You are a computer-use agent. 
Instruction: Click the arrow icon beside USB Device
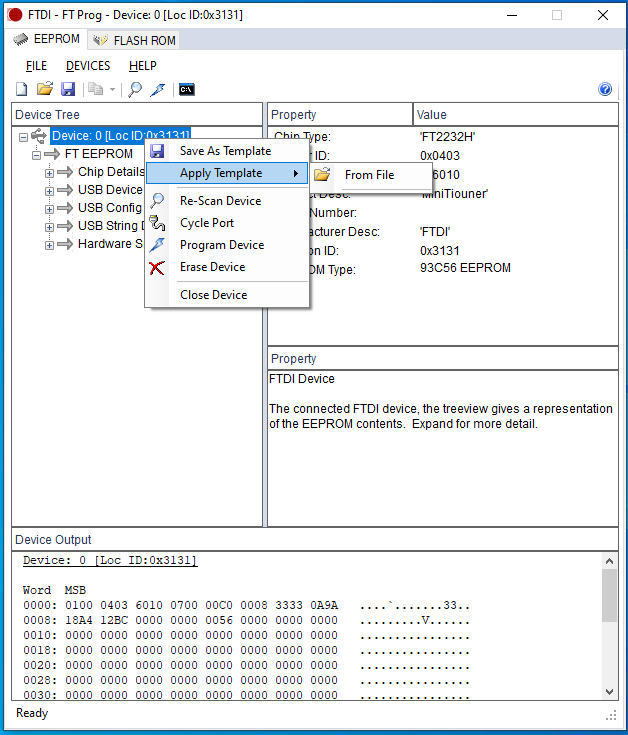click(65, 190)
